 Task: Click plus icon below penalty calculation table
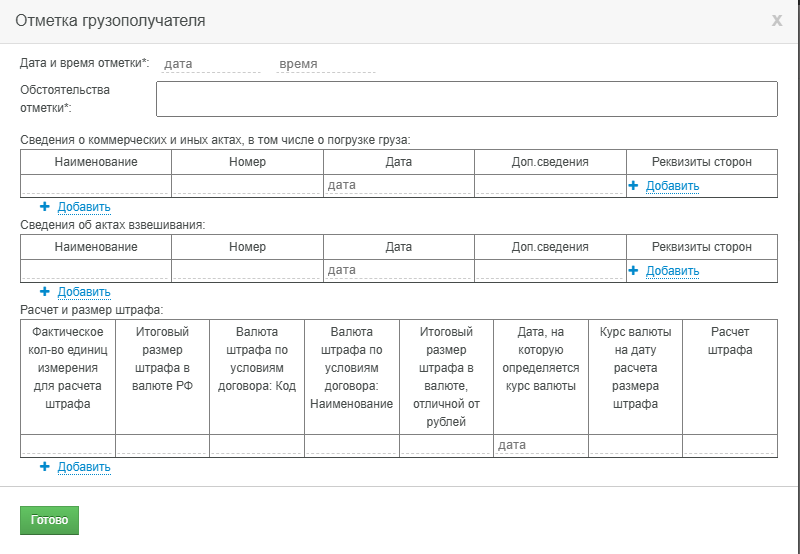(45, 466)
